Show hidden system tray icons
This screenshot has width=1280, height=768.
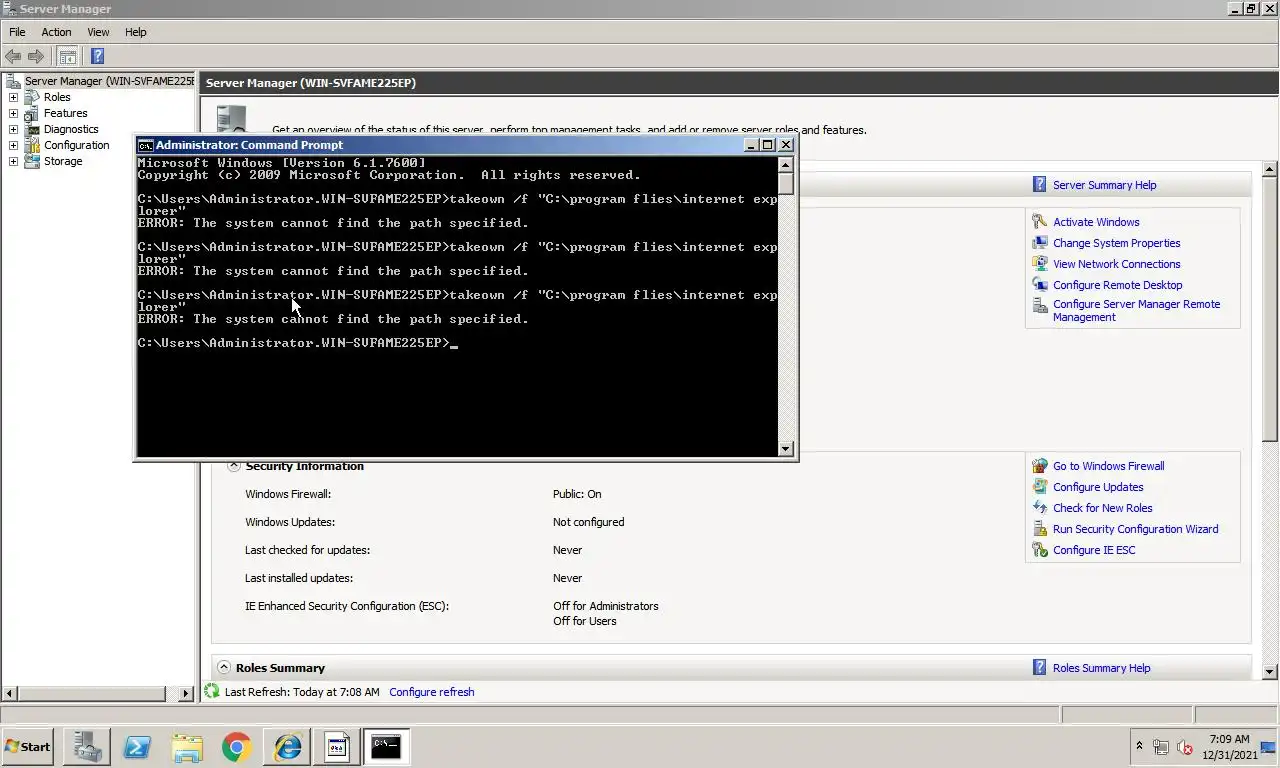click(x=1139, y=747)
